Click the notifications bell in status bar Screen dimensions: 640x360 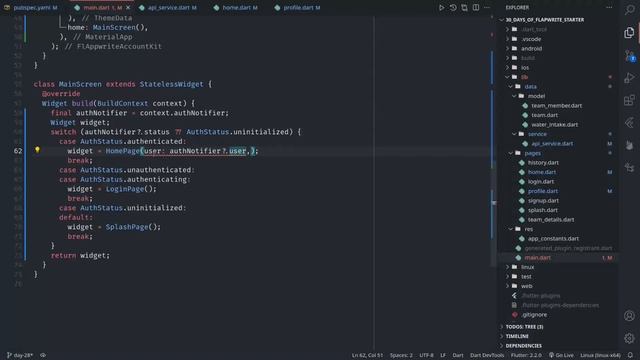click(x=630, y=355)
